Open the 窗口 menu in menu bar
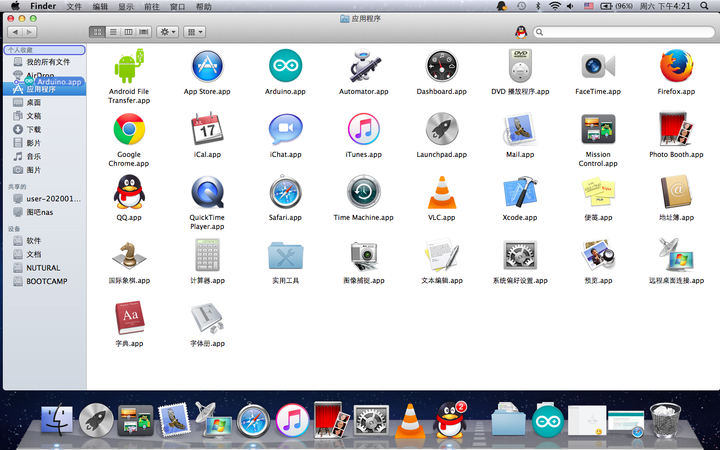This screenshot has width=720, height=450. coord(177,6)
